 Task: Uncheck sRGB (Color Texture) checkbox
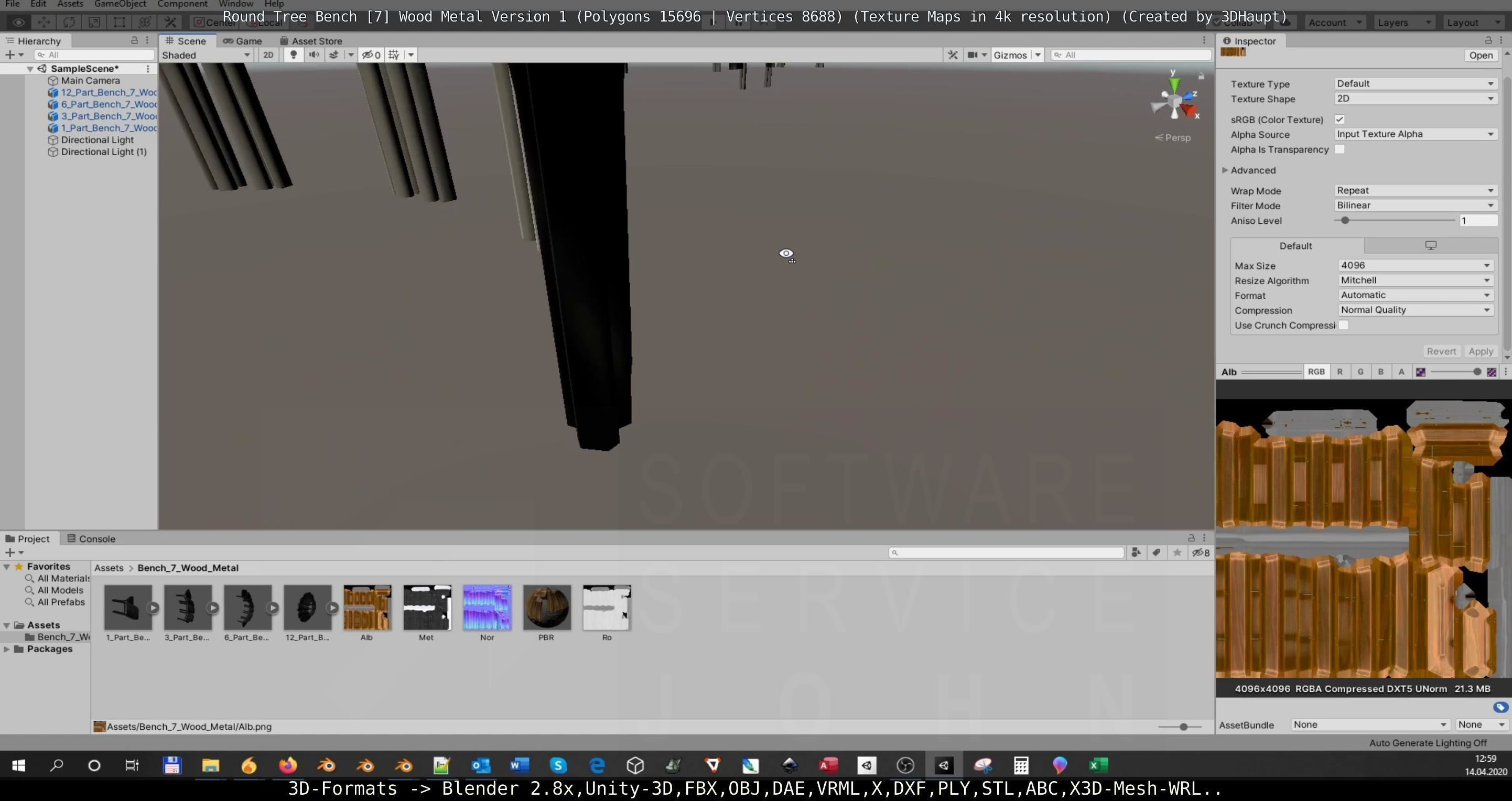click(1340, 119)
